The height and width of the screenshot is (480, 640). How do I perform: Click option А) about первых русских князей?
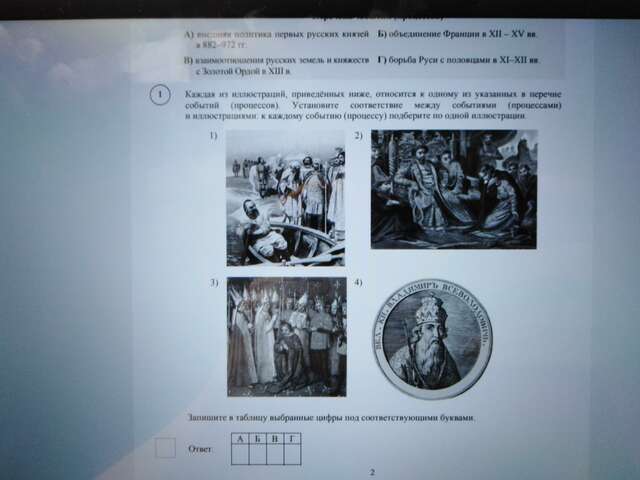tap(276, 40)
